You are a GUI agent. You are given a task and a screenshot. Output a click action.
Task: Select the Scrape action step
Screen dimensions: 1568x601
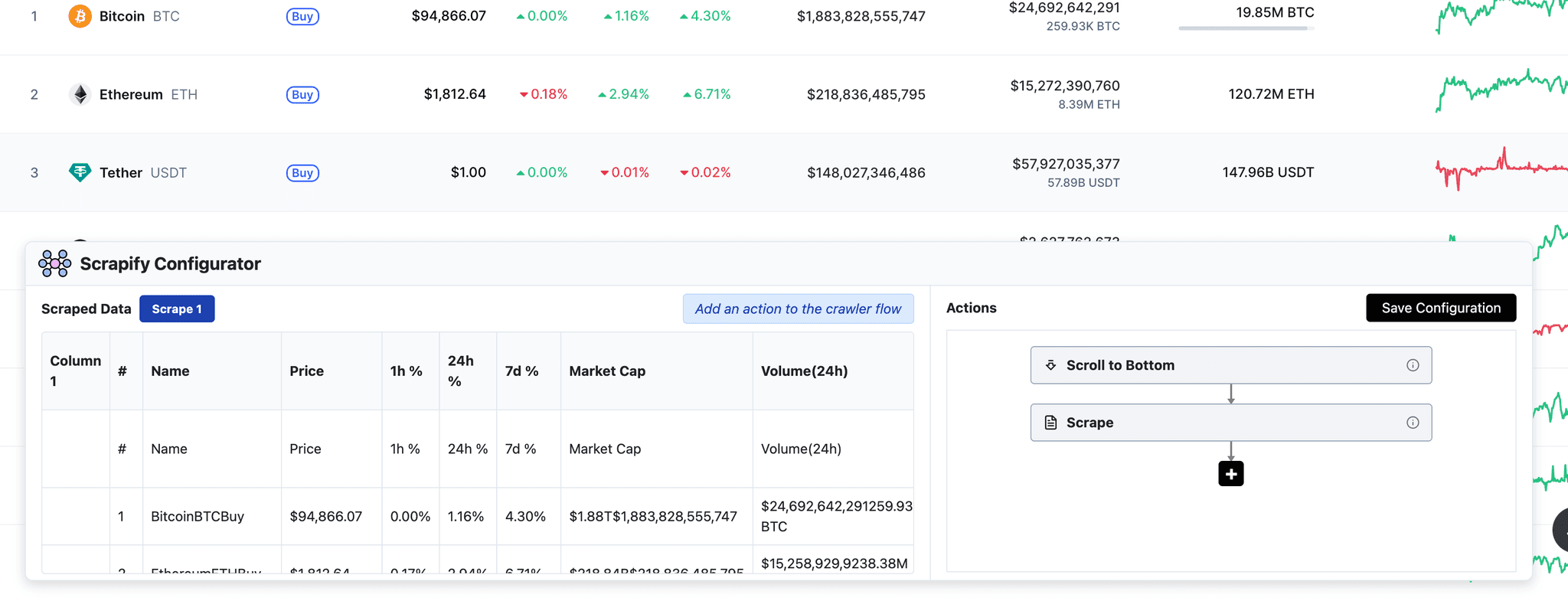pyautogui.click(x=1231, y=423)
